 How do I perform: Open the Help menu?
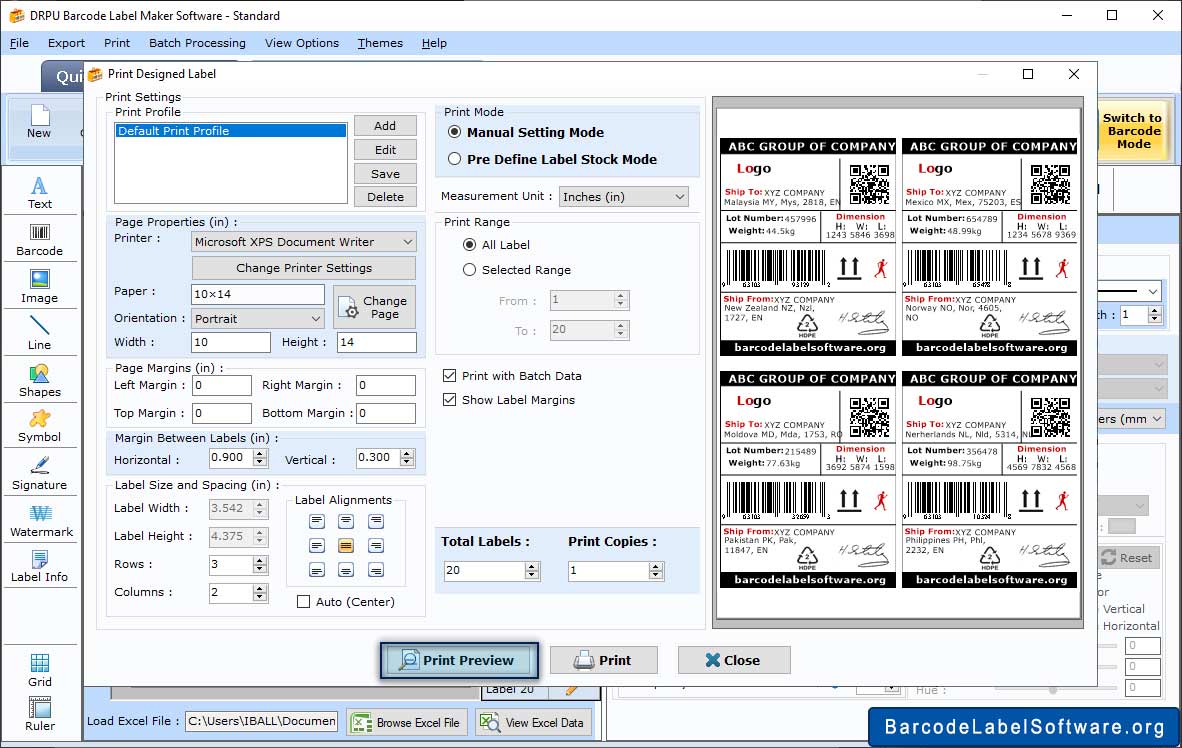[434, 43]
